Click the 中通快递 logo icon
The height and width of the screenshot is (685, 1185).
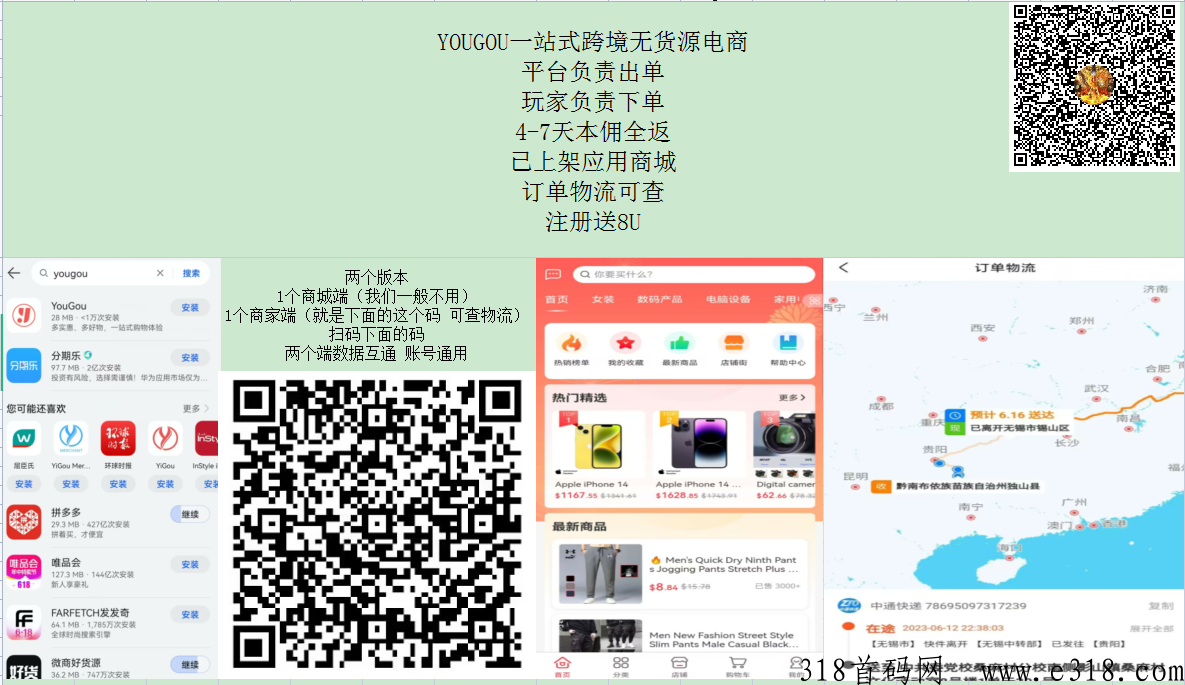[849, 606]
